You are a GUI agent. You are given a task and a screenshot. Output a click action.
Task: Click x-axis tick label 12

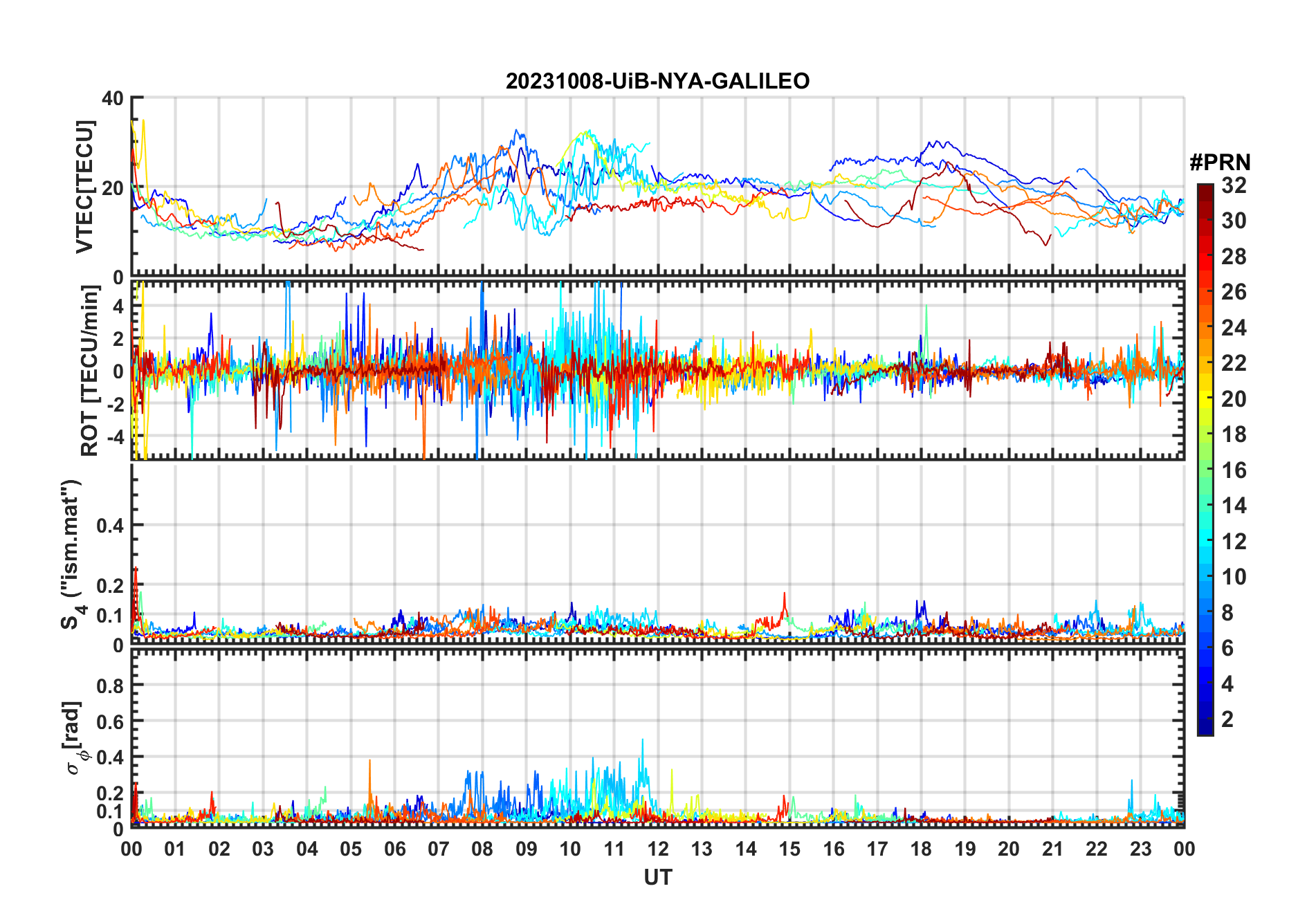point(657,849)
